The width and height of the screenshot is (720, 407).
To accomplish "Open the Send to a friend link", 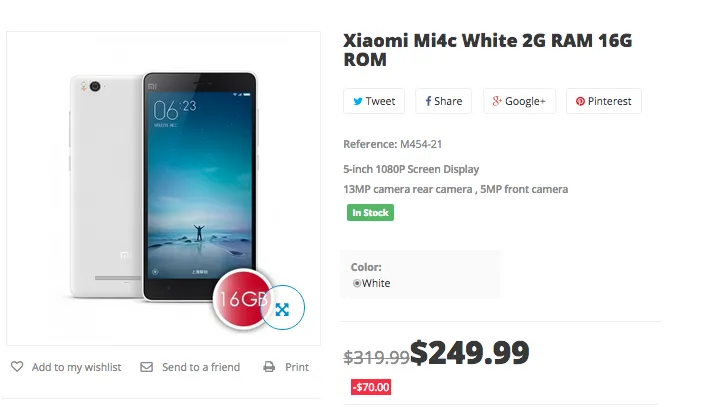I will tap(201, 367).
